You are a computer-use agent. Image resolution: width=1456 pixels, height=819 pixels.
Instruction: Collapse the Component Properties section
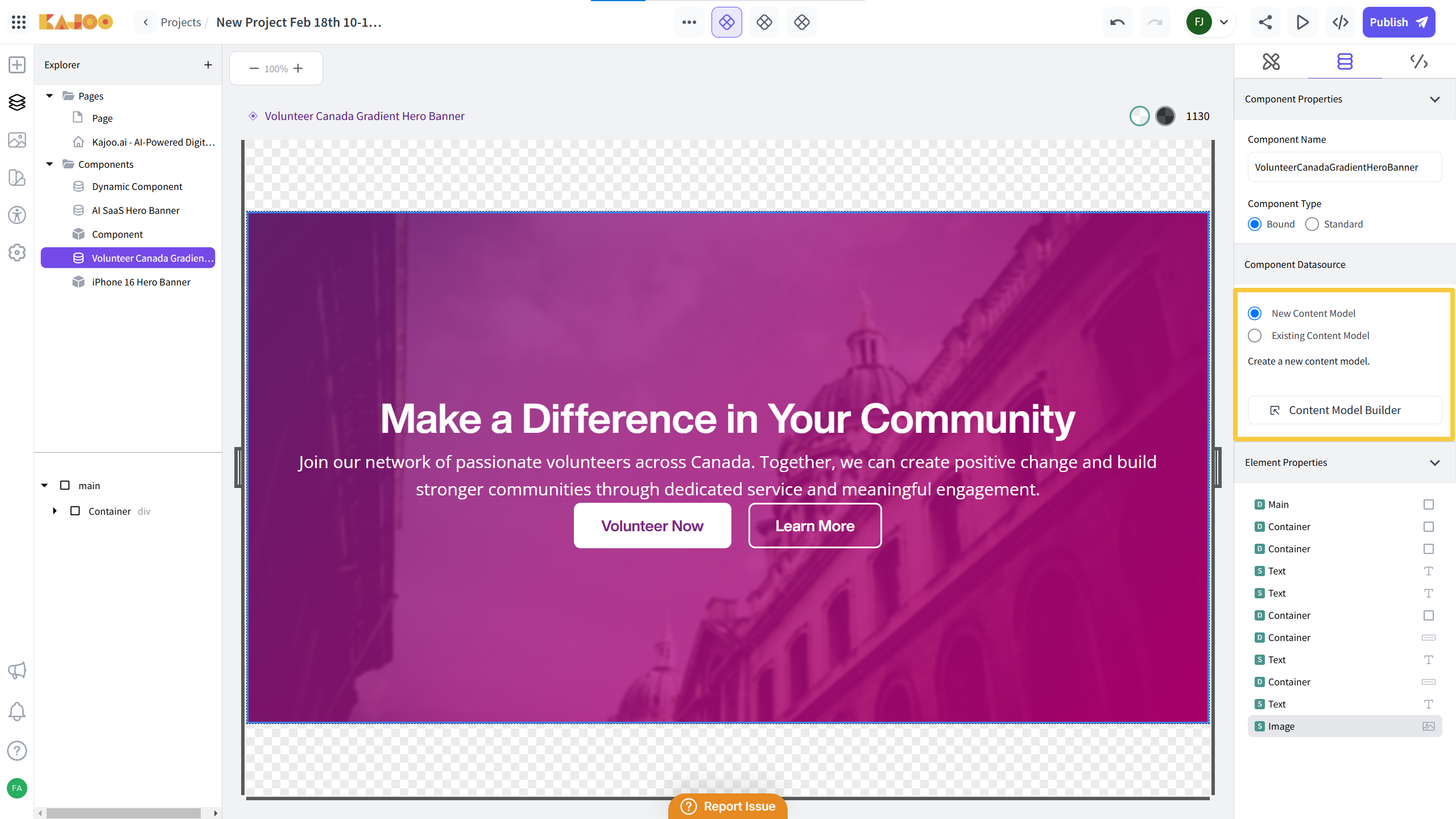pos(1434,99)
